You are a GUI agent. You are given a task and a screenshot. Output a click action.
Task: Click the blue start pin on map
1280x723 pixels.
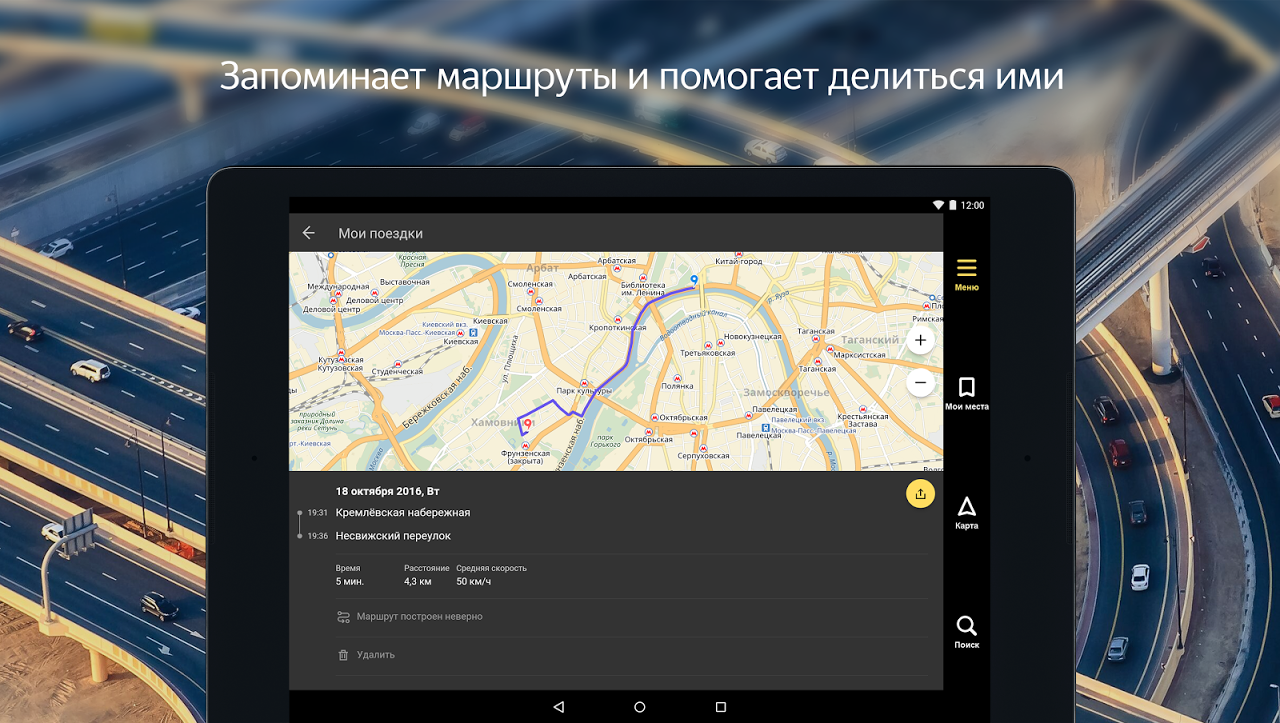694,281
